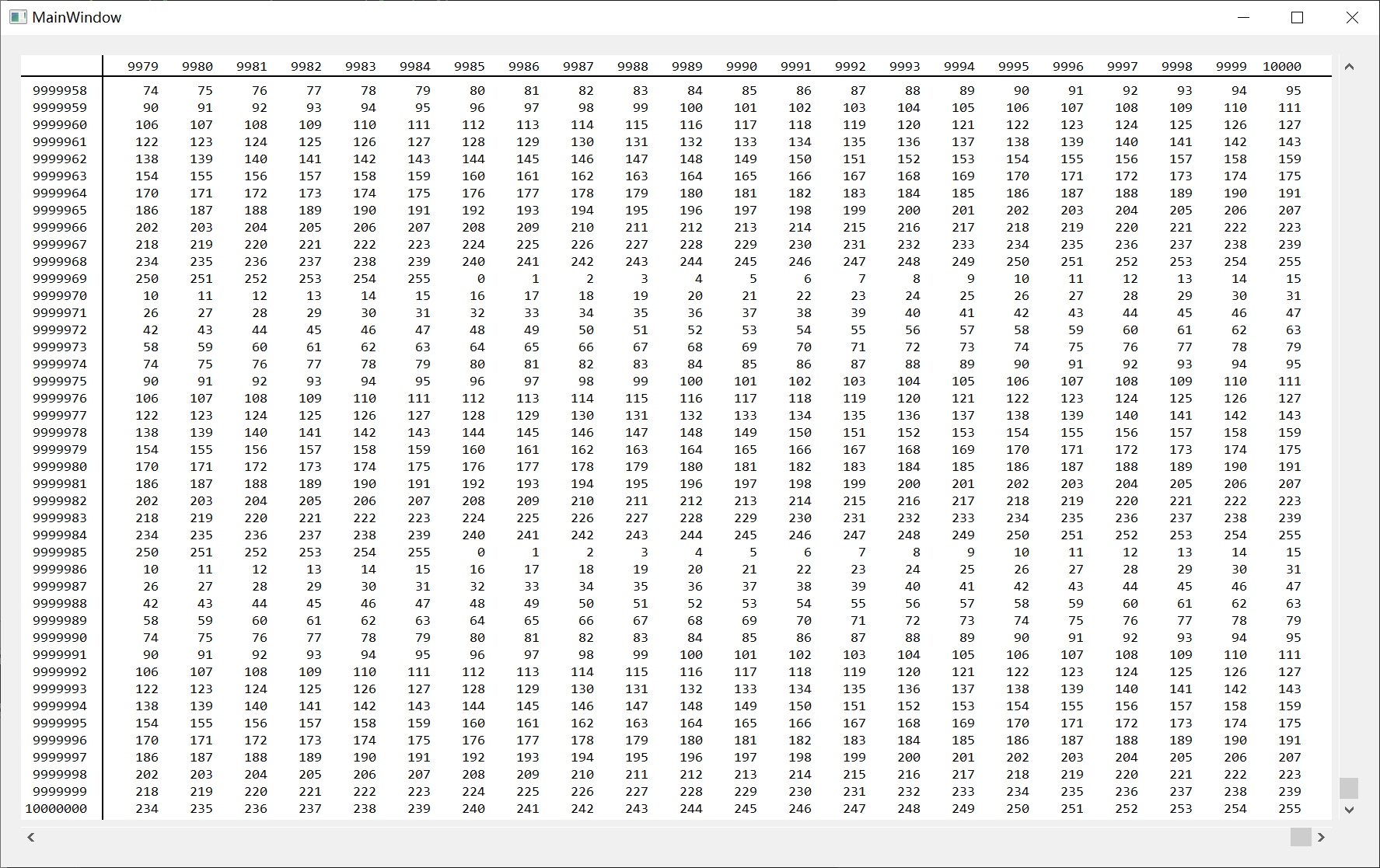Click cell 64 in row 9999989, column 9985
The image size is (1380, 868).
(477, 621)
